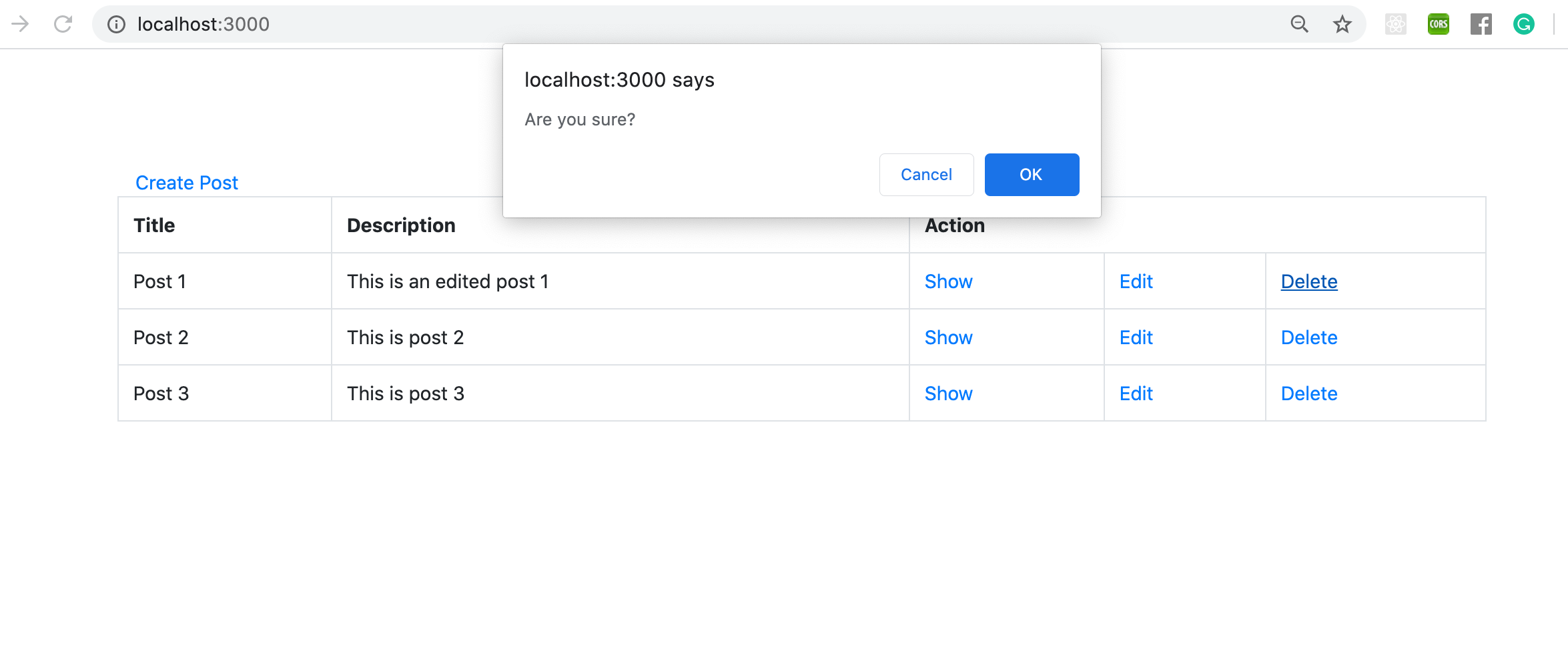Show the Post 1 entry
This screenshot has width=1568, height=647.
coord(948,281)
